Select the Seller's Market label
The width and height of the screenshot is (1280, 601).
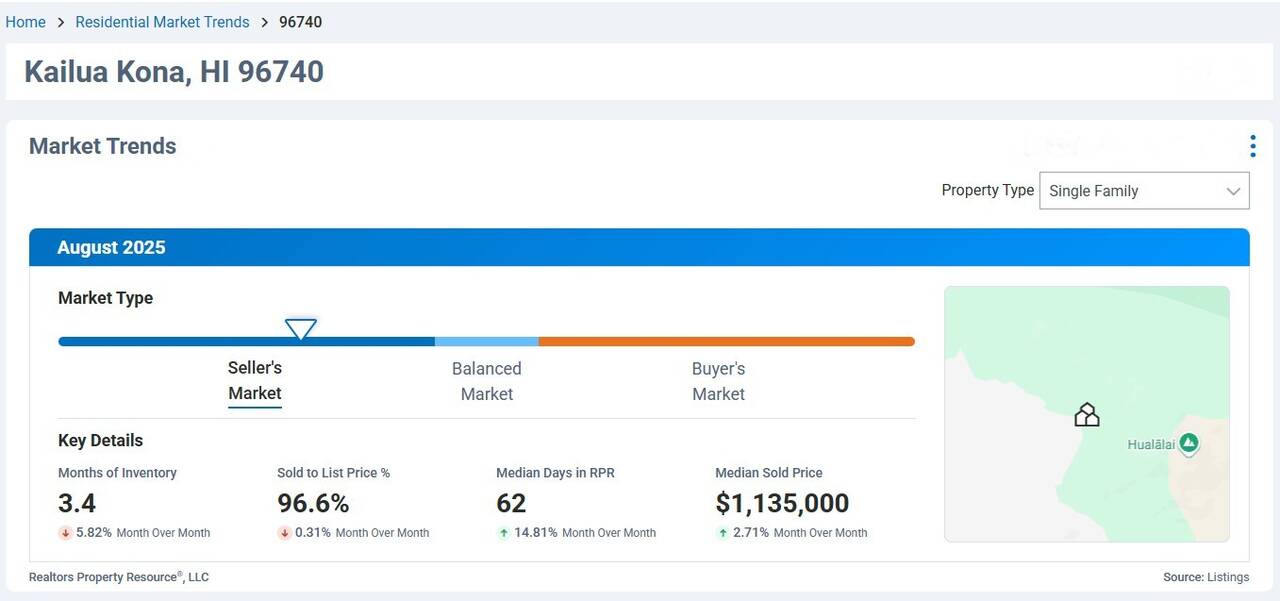(x=255, y=381)
